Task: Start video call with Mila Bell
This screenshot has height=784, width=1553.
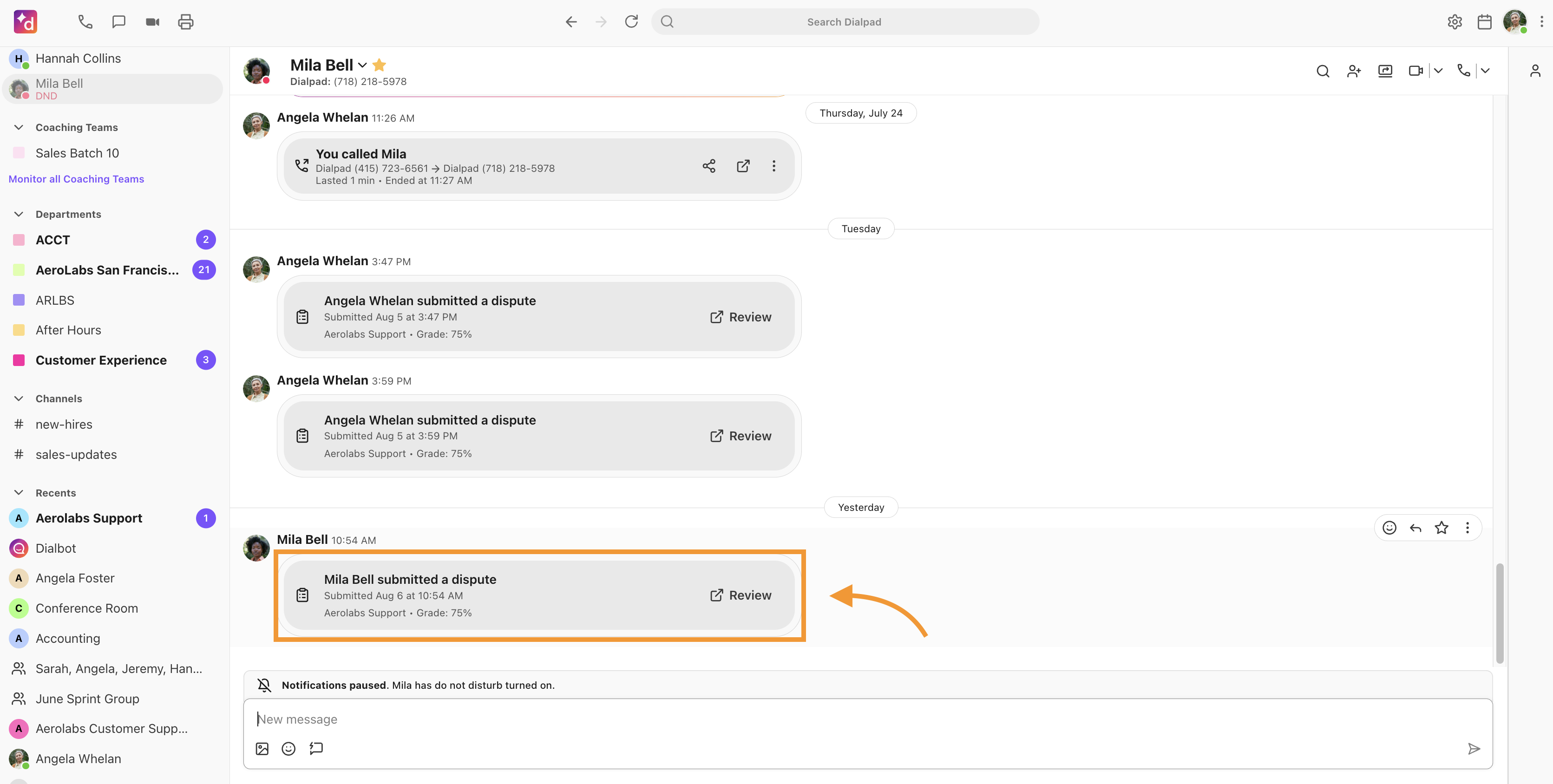Action: click(x=1415, y=71)
